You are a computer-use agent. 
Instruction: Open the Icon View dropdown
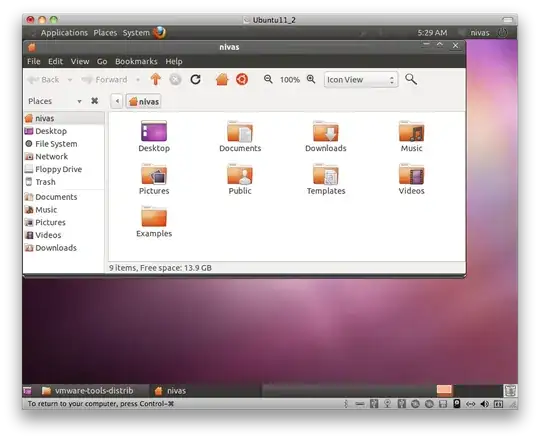pyautogui.click(x=361, y=80)
